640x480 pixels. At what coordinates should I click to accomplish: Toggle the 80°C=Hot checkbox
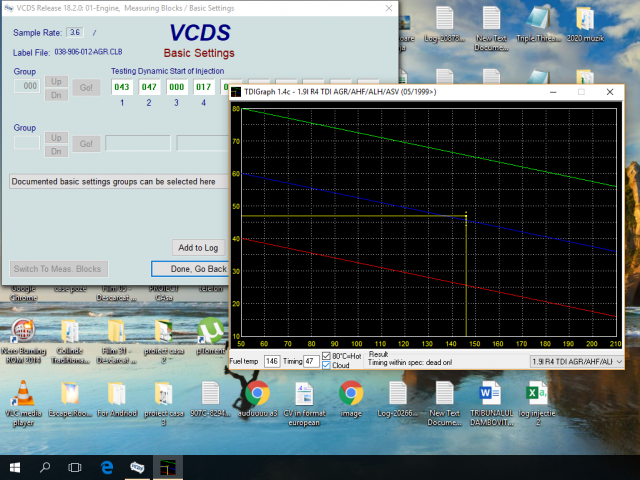327,356
